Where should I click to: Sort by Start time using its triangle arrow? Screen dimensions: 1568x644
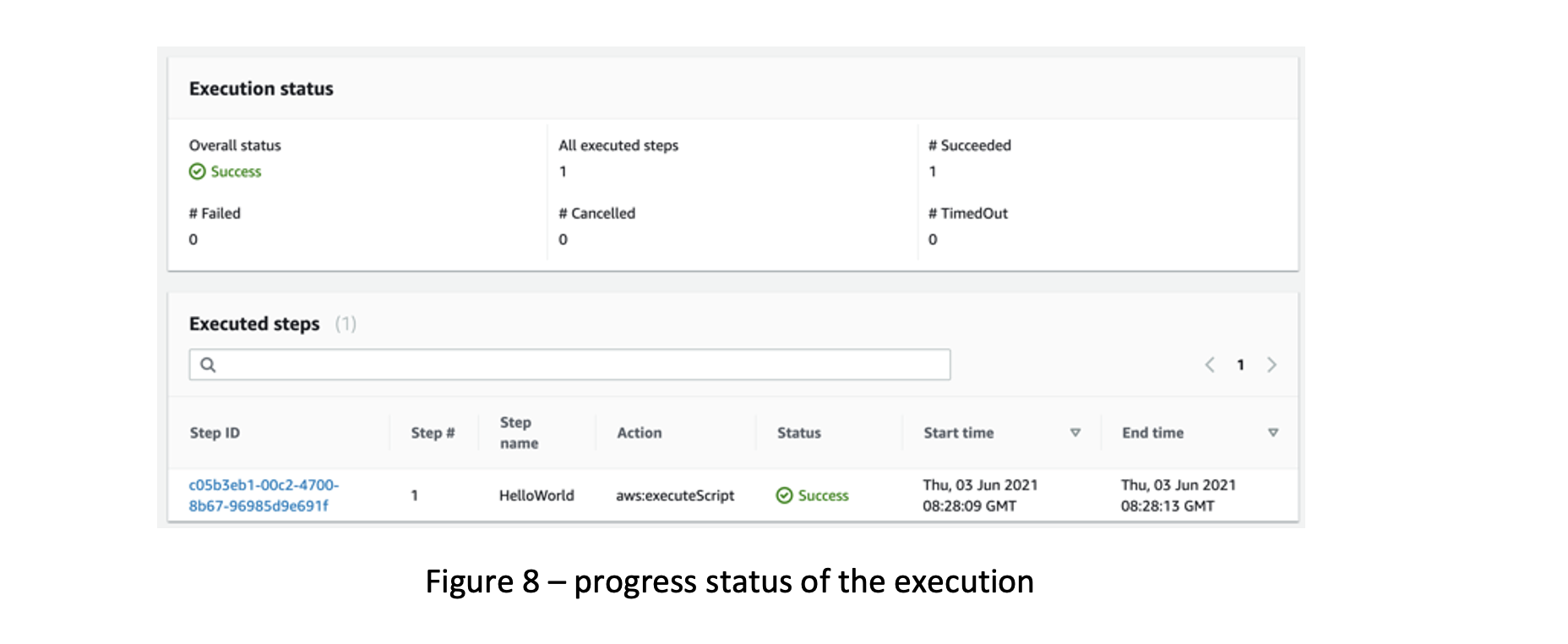click(x=1075, y=433)
